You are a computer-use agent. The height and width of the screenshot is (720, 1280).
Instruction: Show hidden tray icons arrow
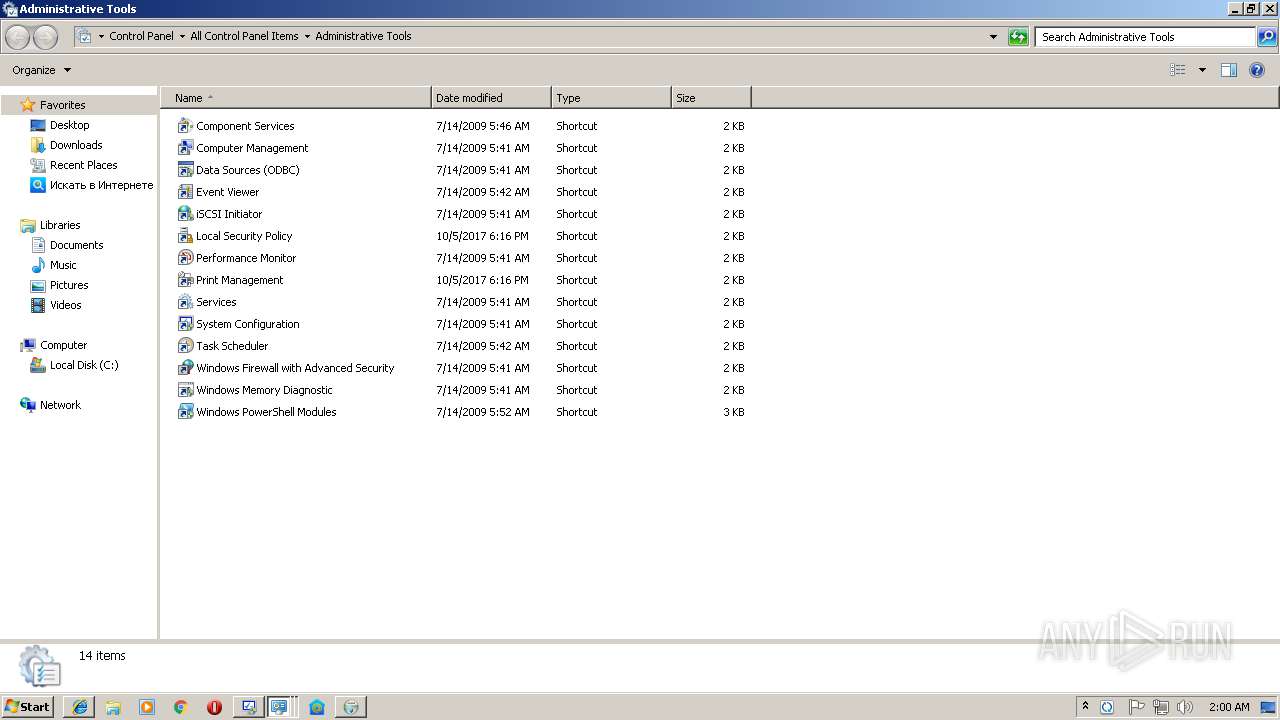point(1085,707)
